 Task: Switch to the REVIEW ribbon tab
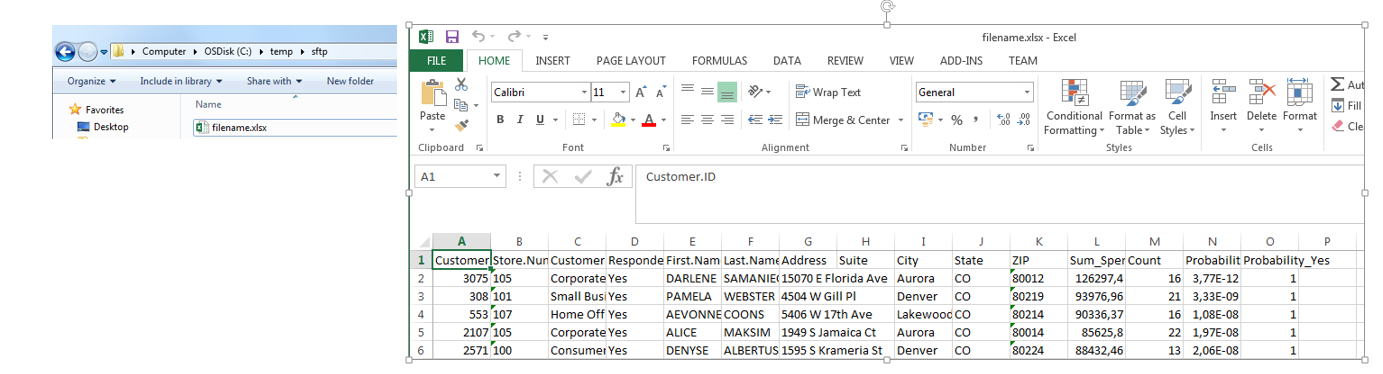click(x=845, y=61)
